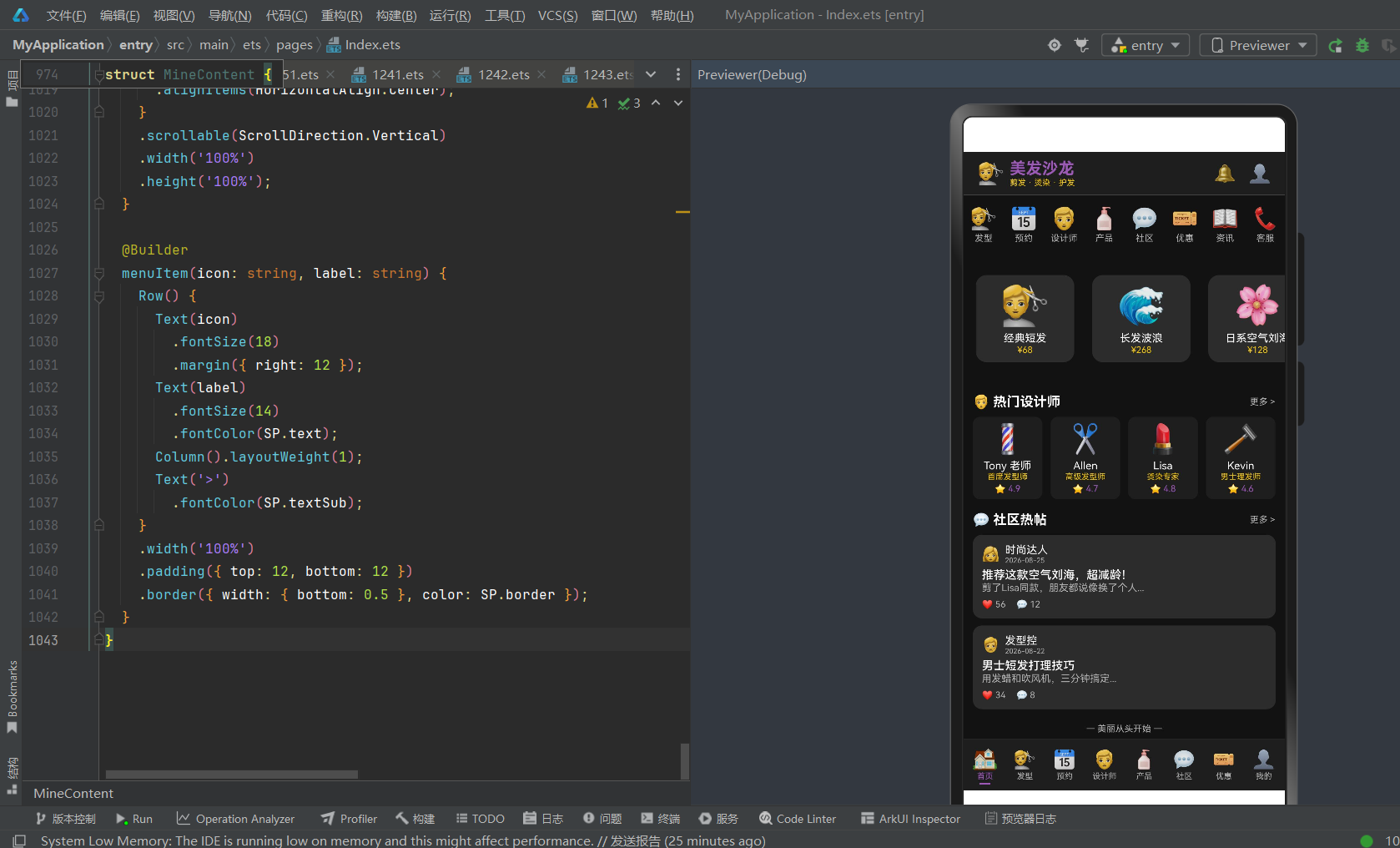
Task: Open designer Lisa card
Action: 1162,458
